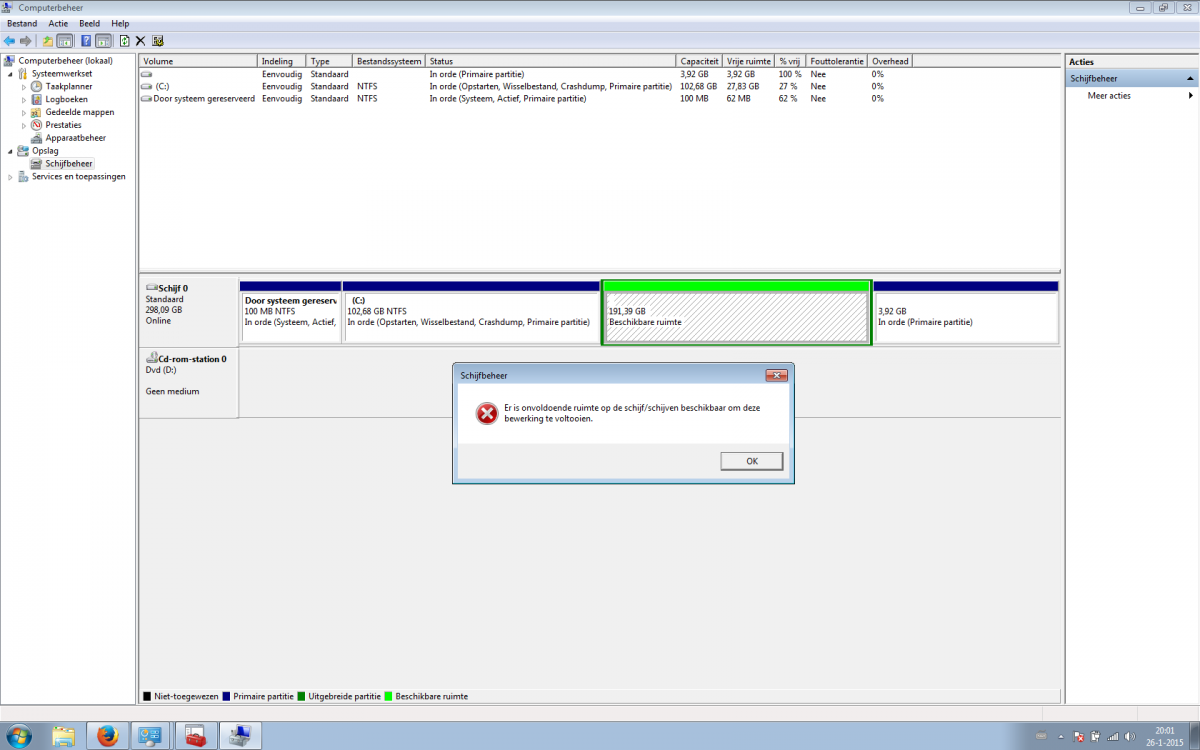This screenshot has width=1200, height=750.
Task: Open the Bestand menu
Action: pos(22,23)
